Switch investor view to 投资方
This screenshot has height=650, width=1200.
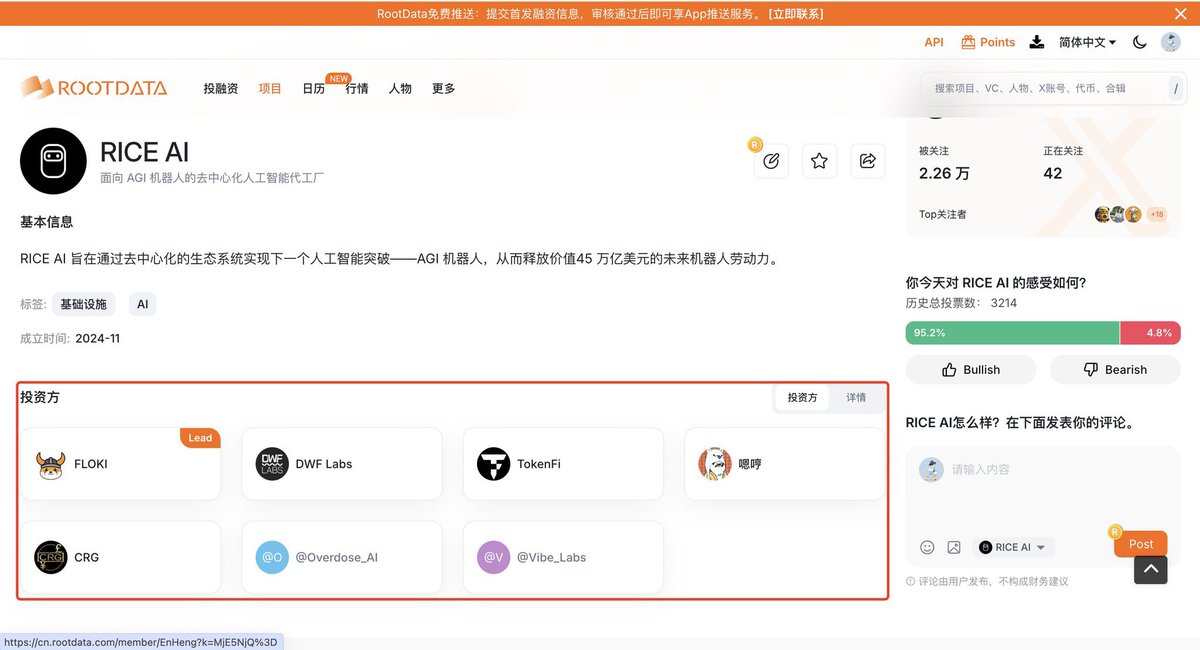coord(802,398)
